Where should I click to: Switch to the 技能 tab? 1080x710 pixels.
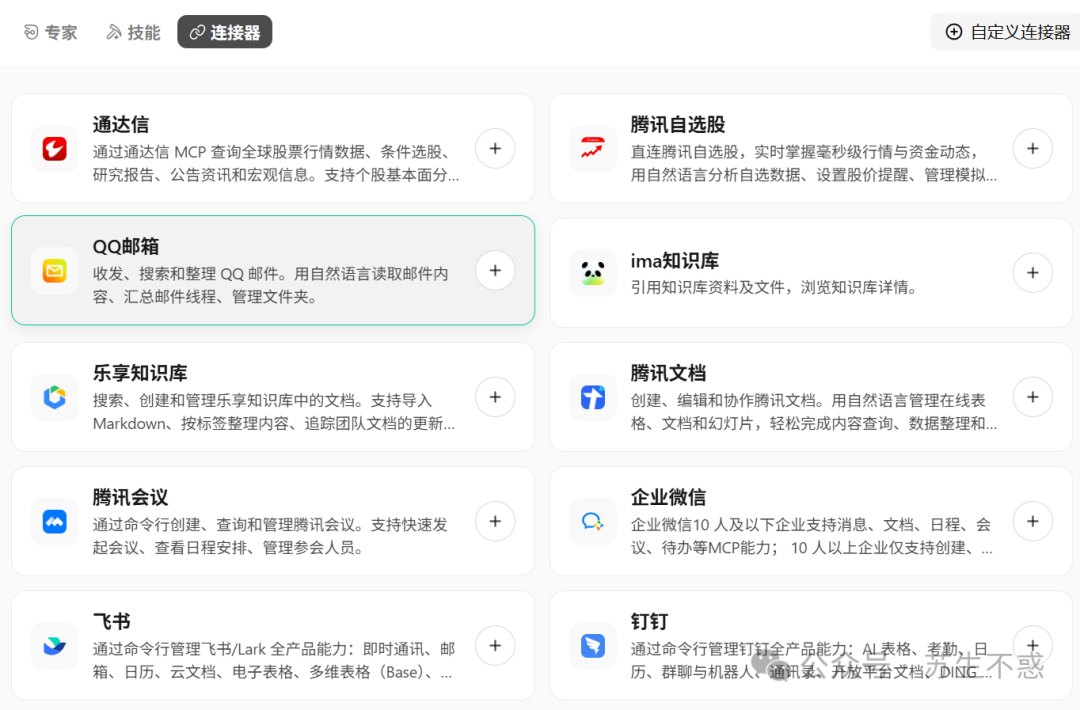tap(133, 32)
